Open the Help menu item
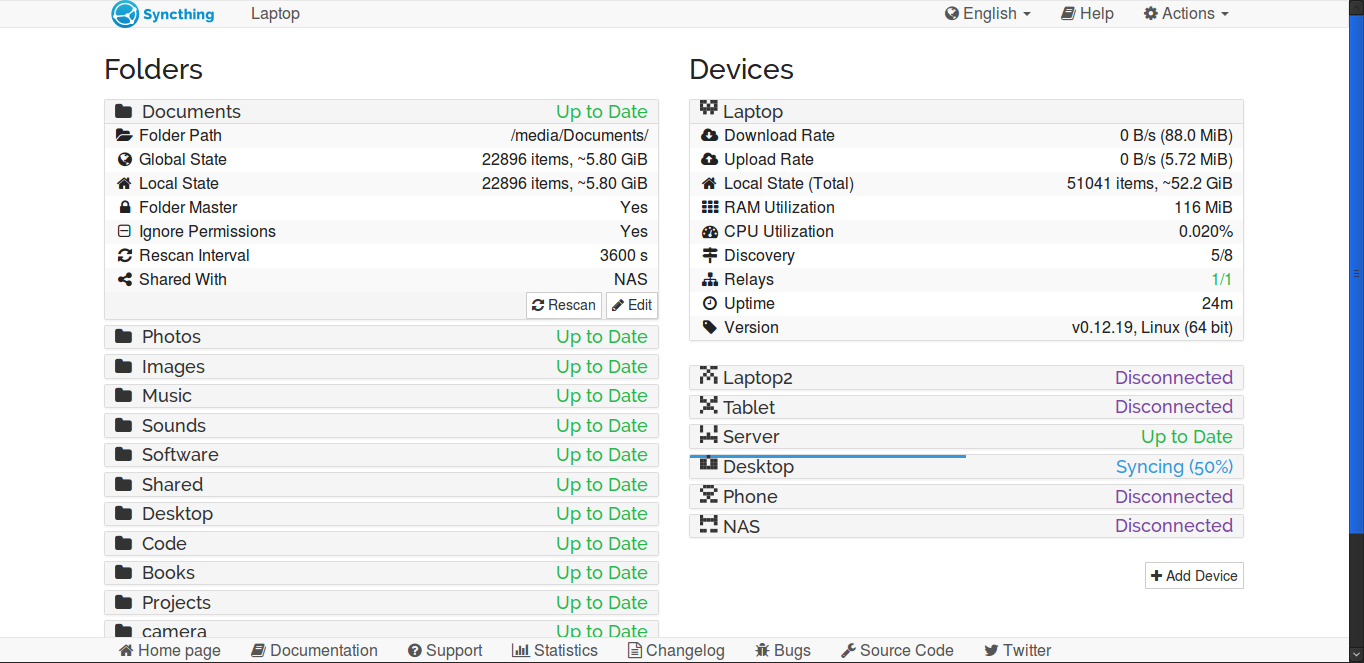The height and width of the screenshot is (663, 1364). (x=1087, y=14)
